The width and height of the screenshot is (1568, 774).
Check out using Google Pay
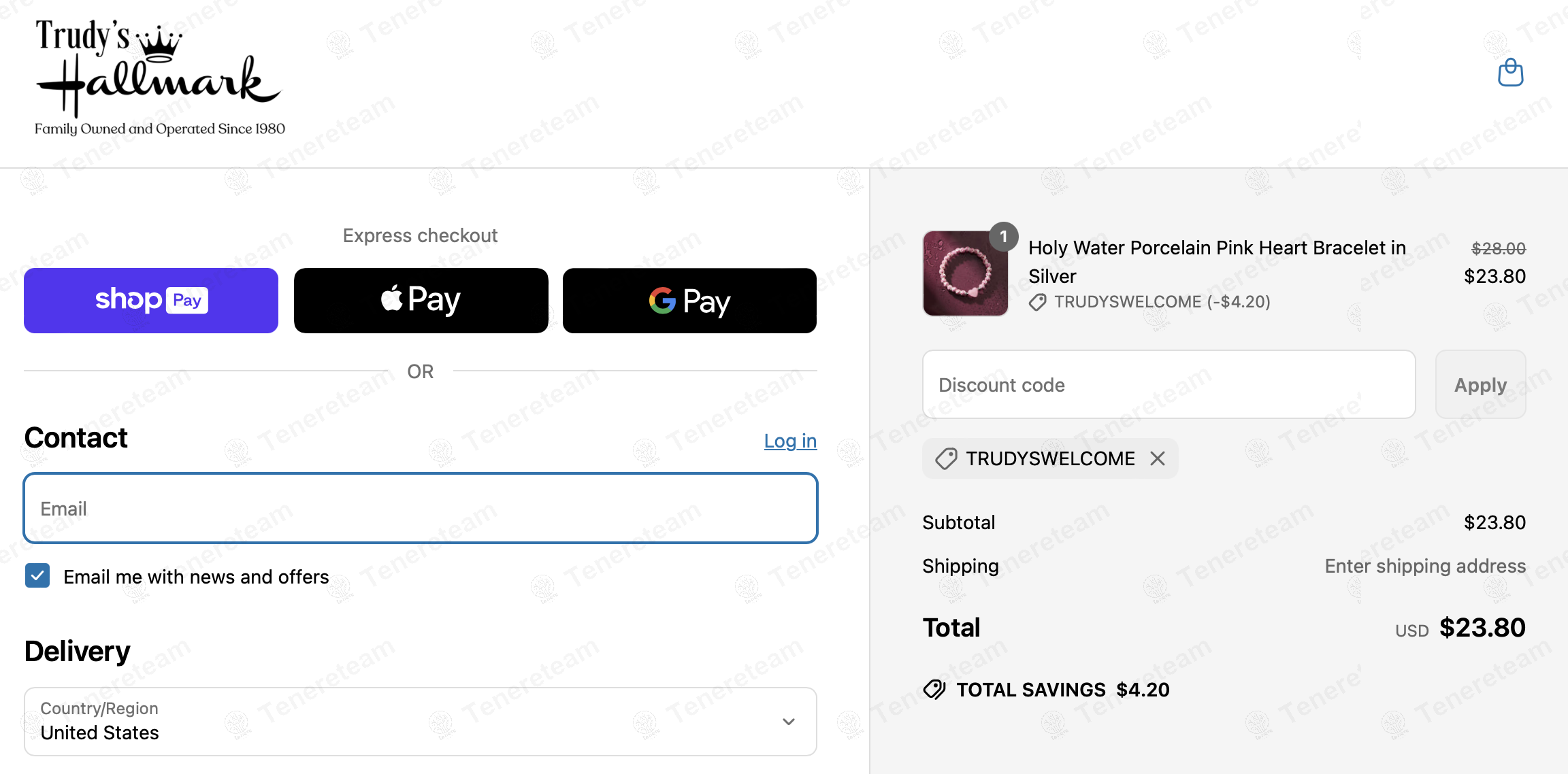tap(689, 301)
